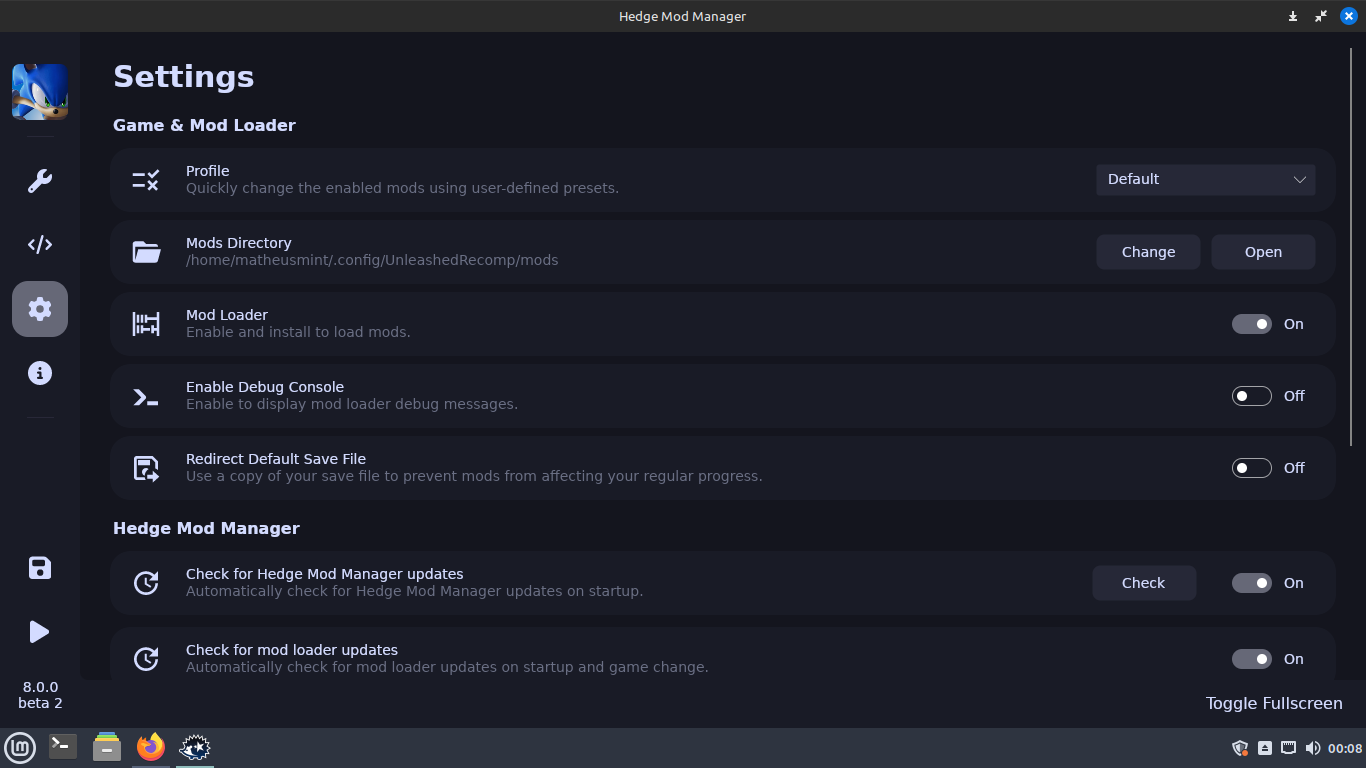Click the Off label beside Enable Debug Console
Viewport: 1366px width, 768px height.
tap(1294, 396)
